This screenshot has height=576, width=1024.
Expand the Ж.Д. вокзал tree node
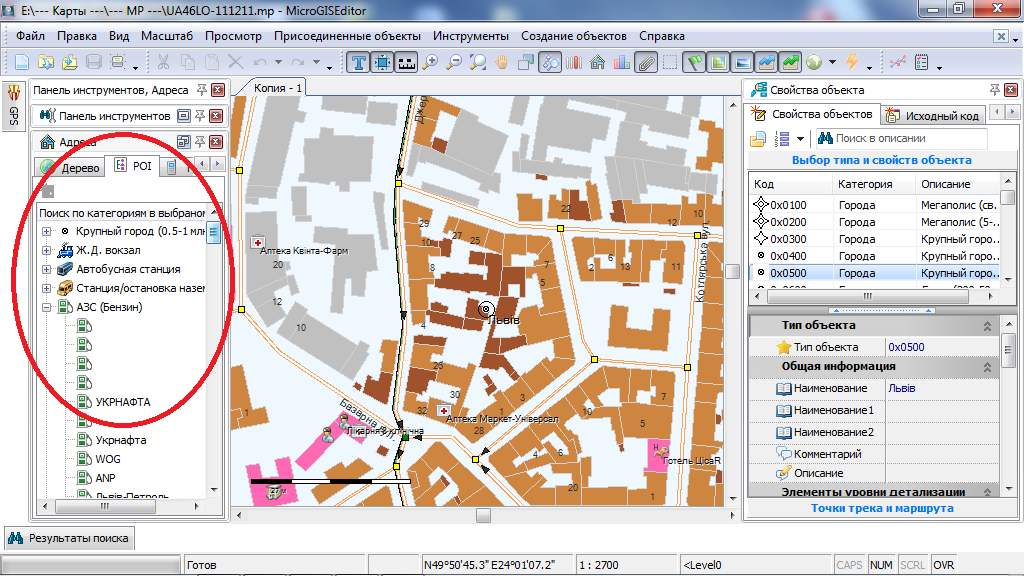pyautogui.click(x=47, y=250)
